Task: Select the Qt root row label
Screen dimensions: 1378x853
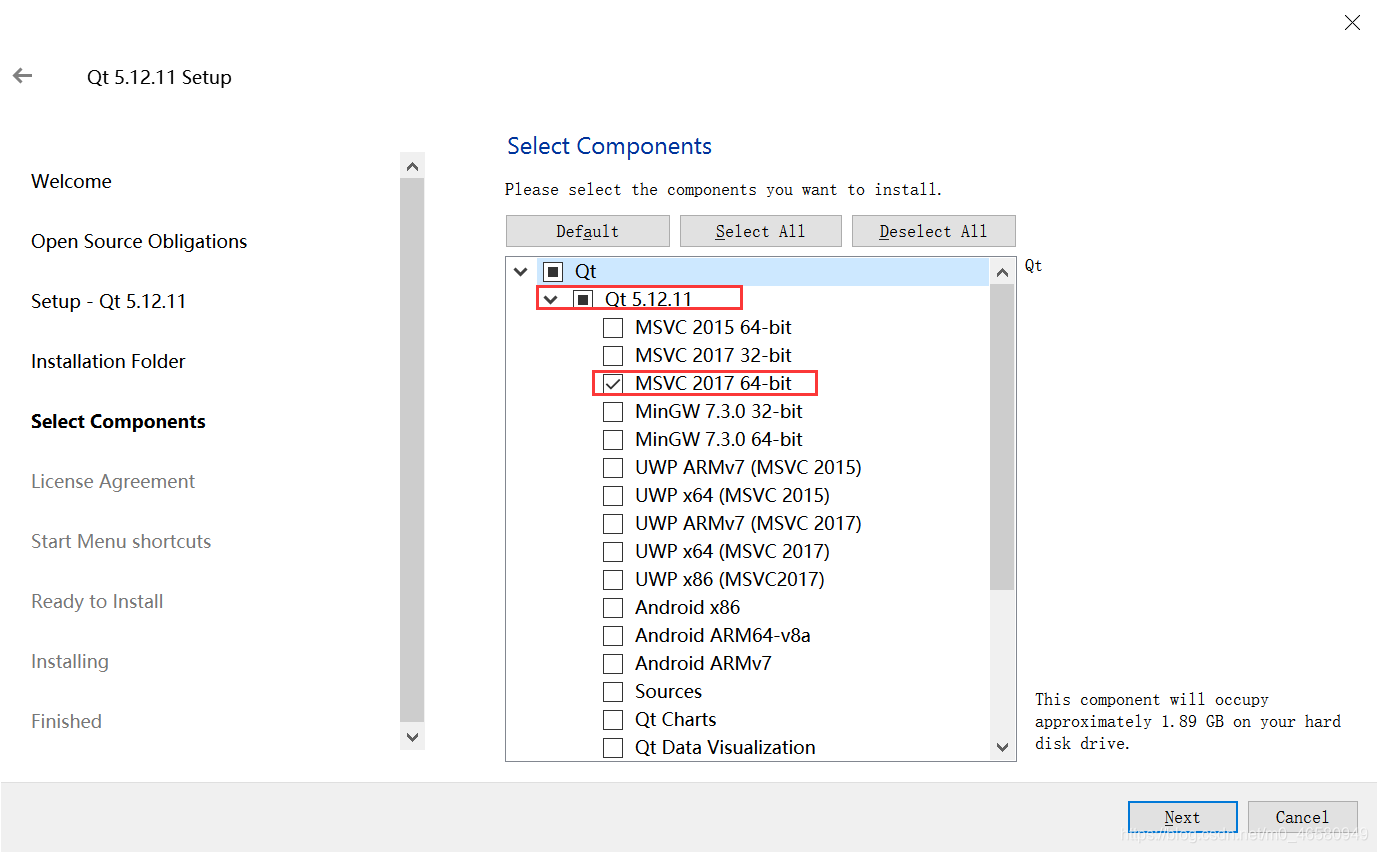Action: [x=585, y=272]
